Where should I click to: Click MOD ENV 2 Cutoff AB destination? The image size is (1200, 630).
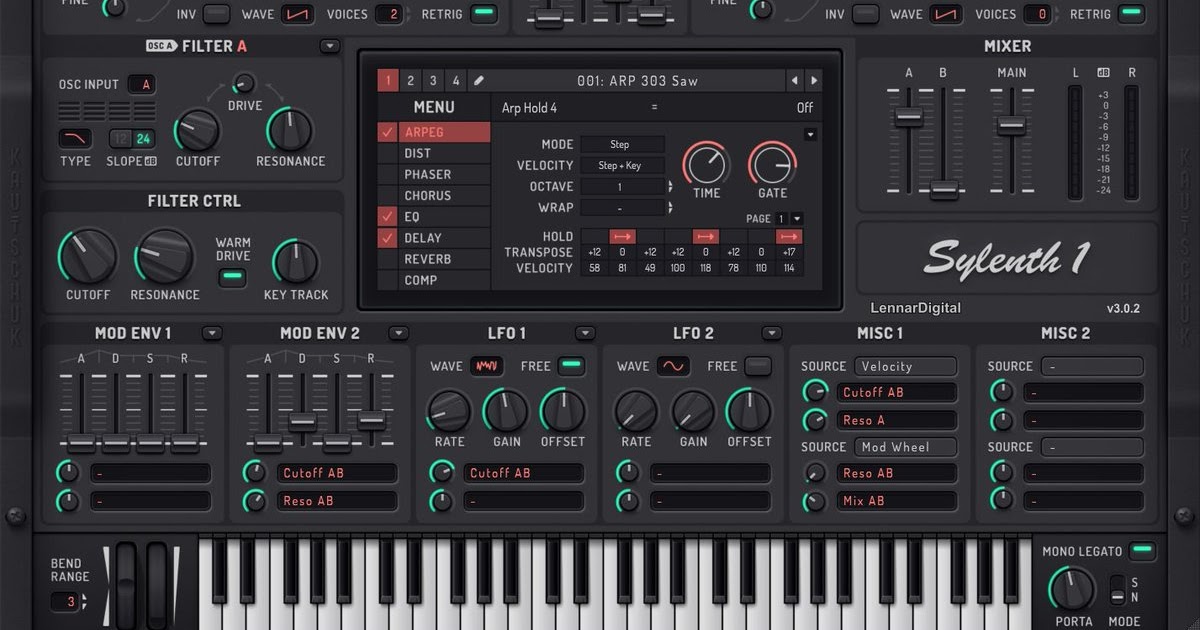(336, 473)
